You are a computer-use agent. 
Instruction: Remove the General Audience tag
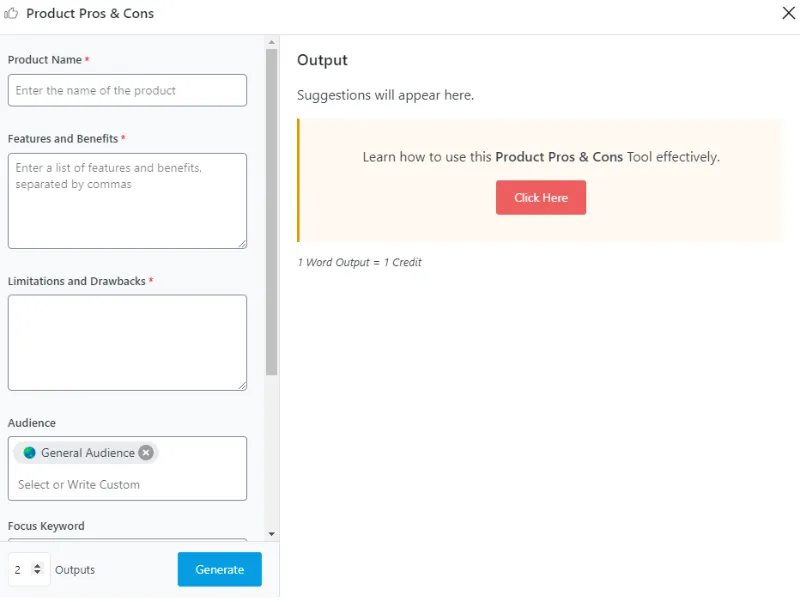coord(146,453)
